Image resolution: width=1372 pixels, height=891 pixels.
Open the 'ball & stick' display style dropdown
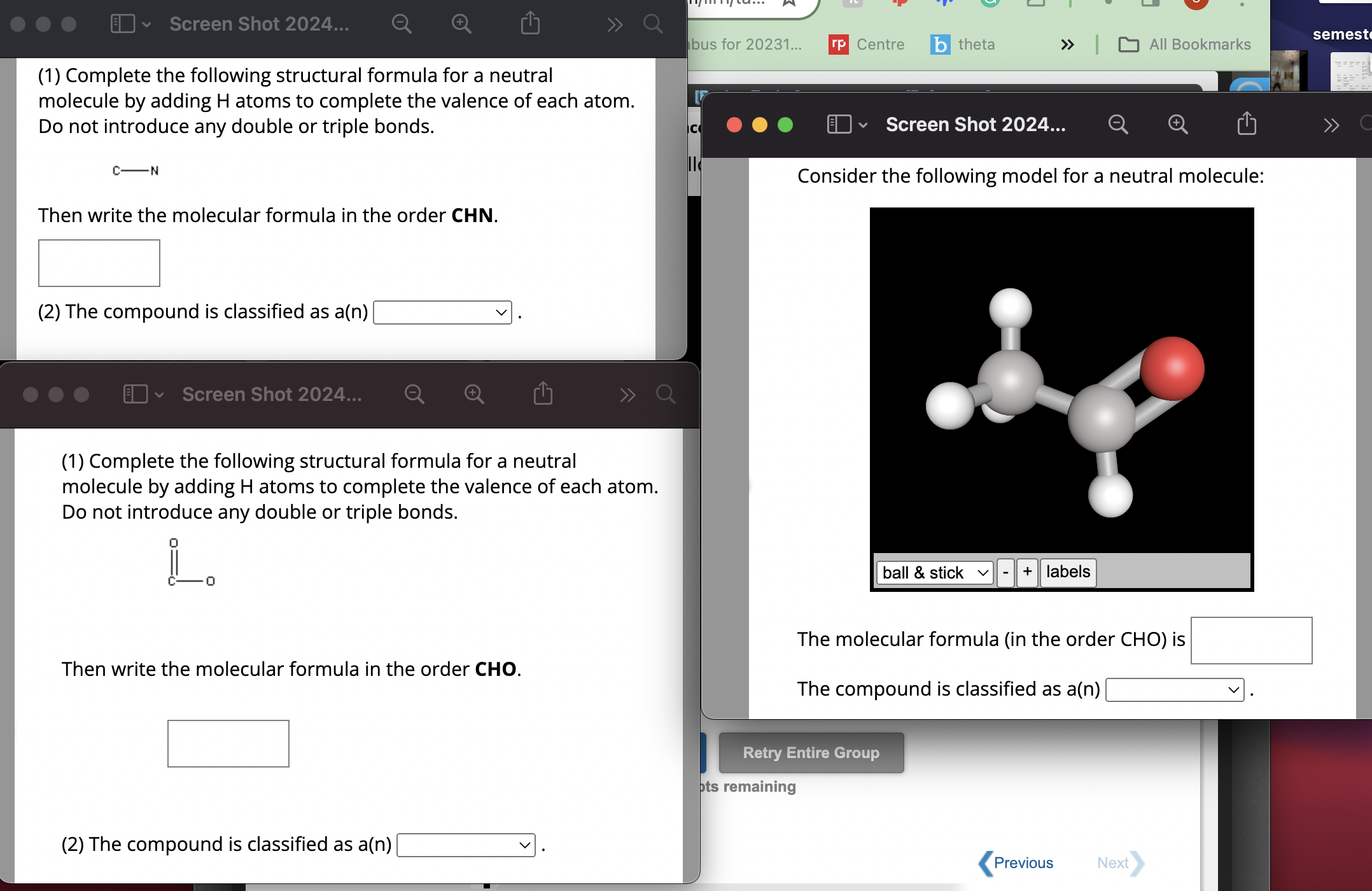(x=934, y=572)
